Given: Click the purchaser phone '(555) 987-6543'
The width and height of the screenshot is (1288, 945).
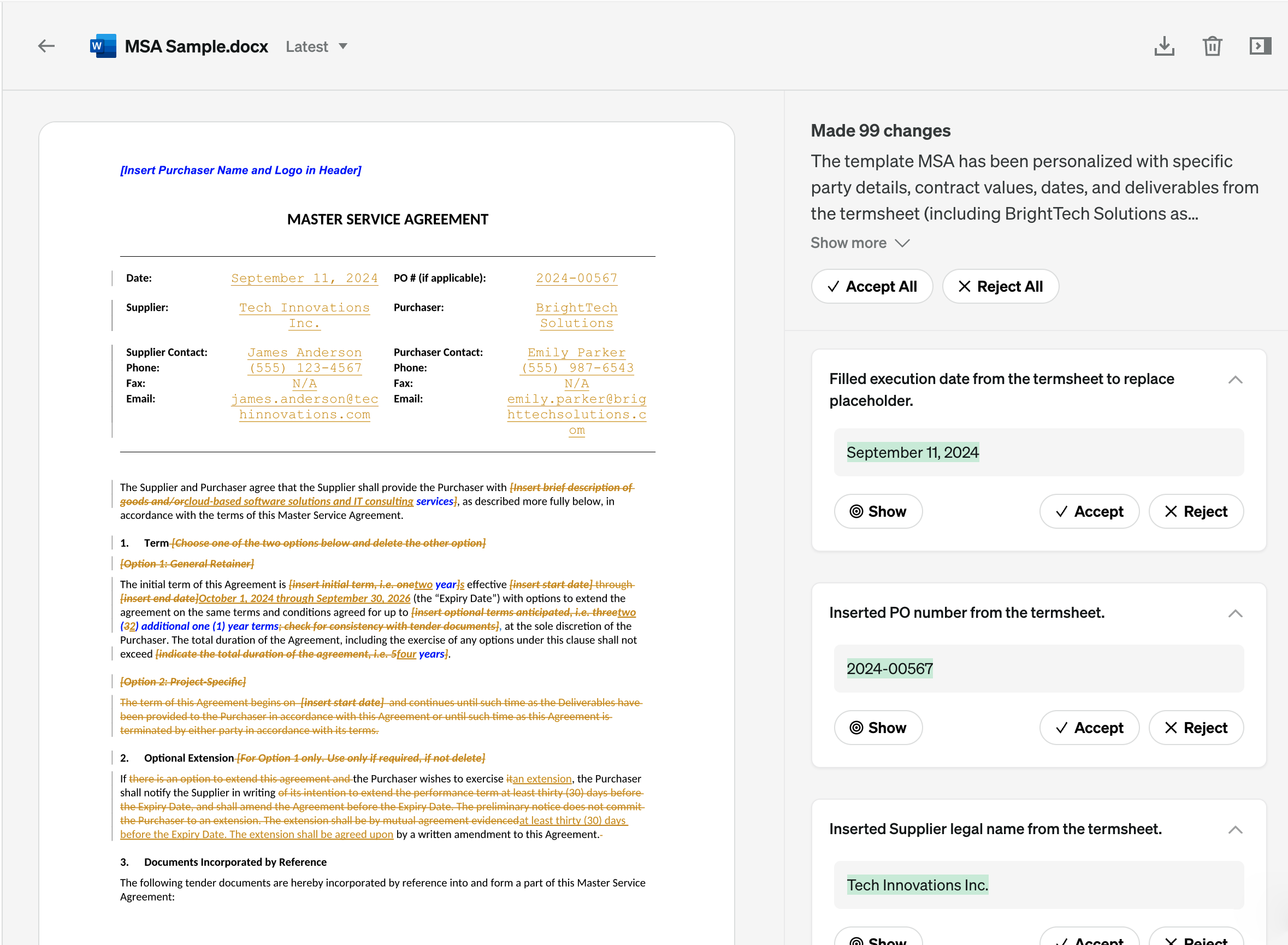Looking at the screenshot, I should [576, 368].
